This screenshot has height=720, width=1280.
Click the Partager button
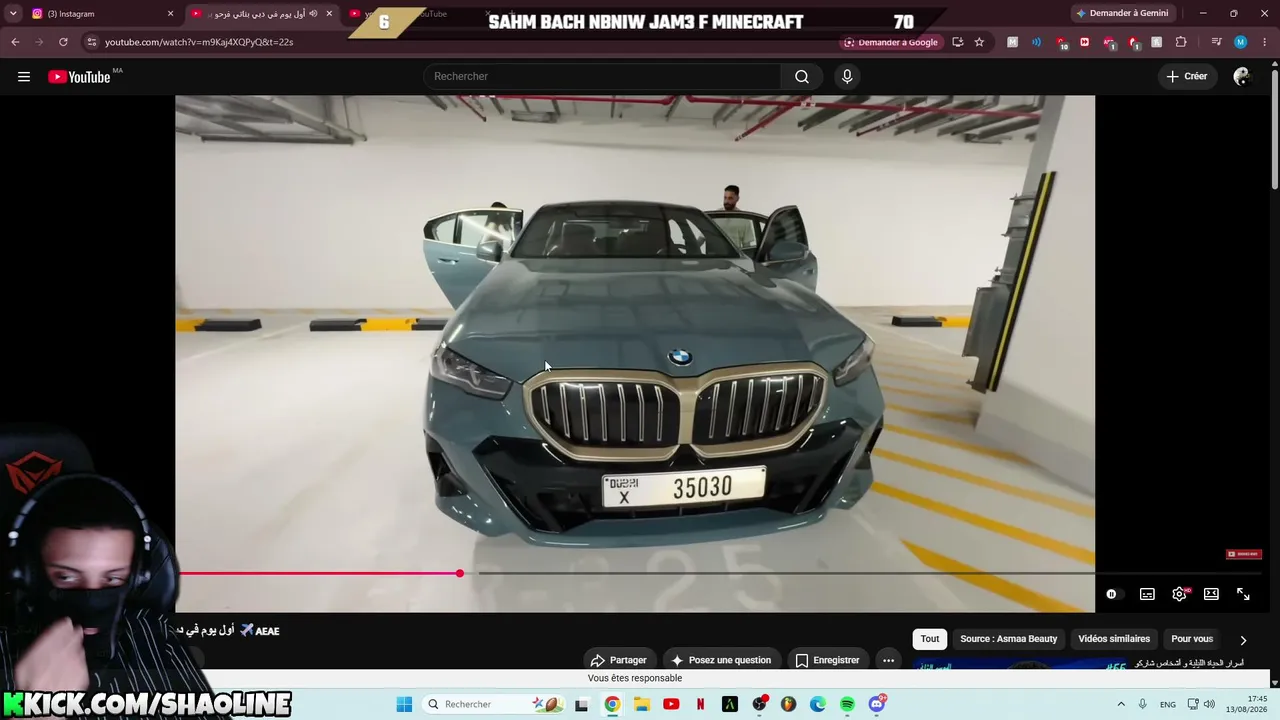pos(619,660)
